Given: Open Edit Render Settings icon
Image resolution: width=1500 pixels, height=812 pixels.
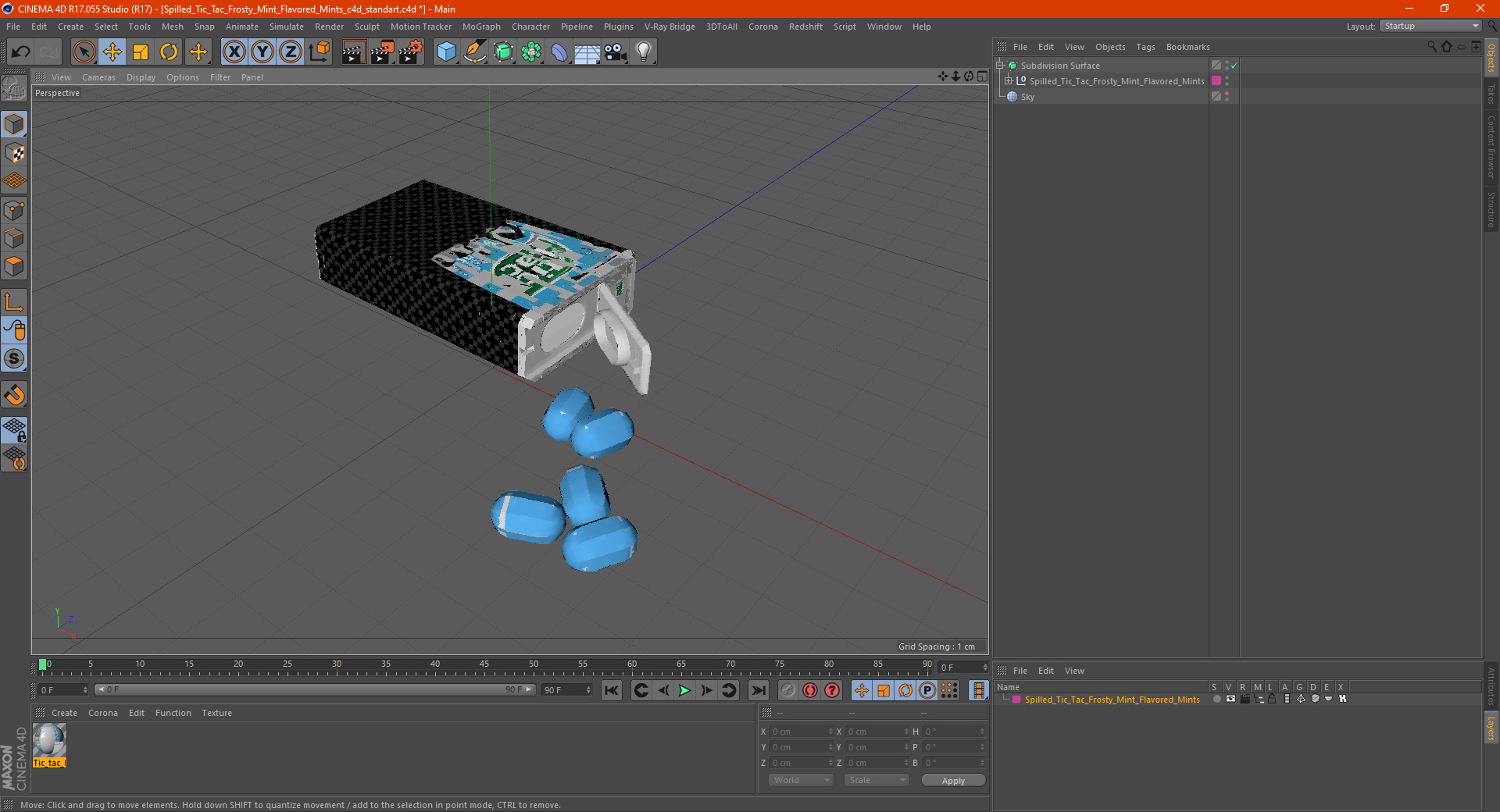Looking at the screenshot, I should (x=411, y=52).
